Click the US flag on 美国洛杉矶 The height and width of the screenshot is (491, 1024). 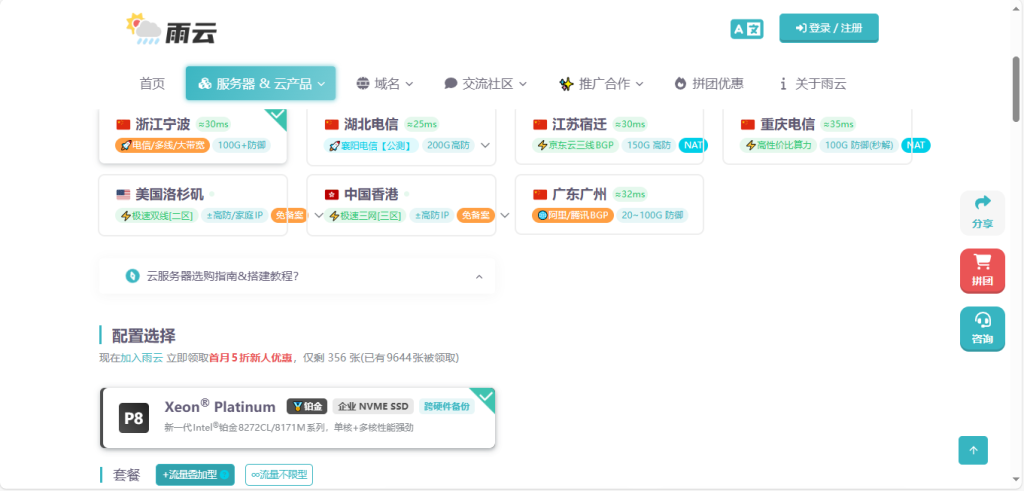pos(123,194)
